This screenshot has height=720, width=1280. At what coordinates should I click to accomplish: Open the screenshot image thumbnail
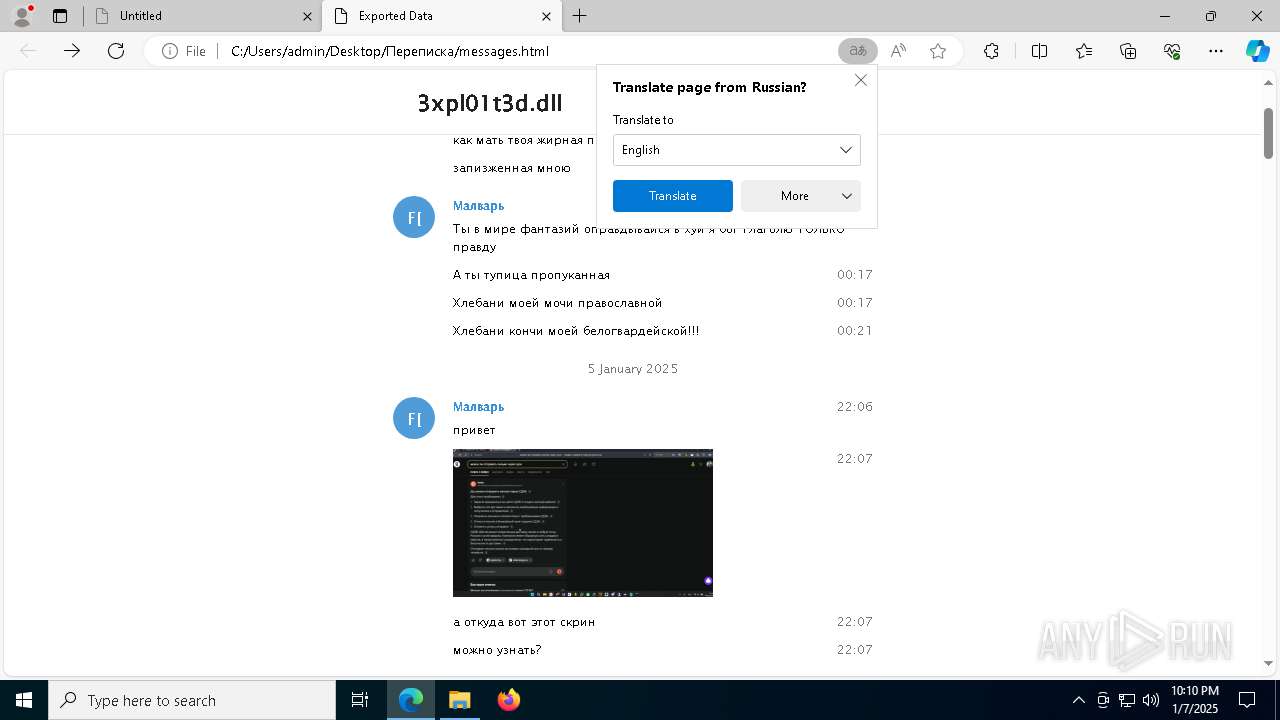click(583, 523)
